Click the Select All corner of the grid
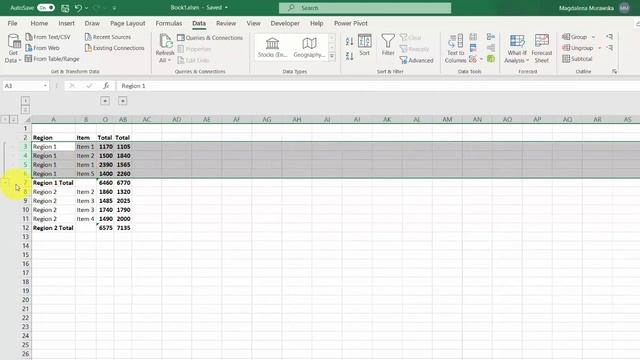The image size is (640, 360). pyautogui.click(x=27, y=119)
